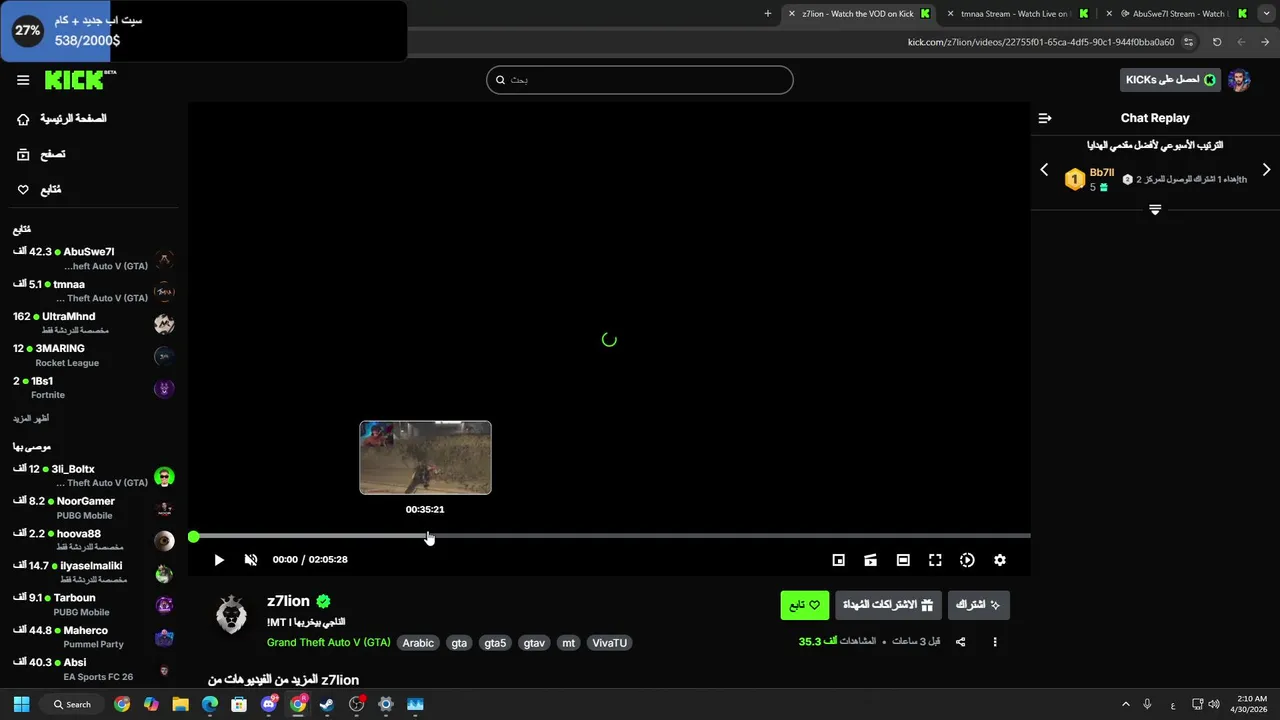Open the hamburger menu next to the KICK logo
Viewport: 1280px width, 720px height.
coord(23,80)
